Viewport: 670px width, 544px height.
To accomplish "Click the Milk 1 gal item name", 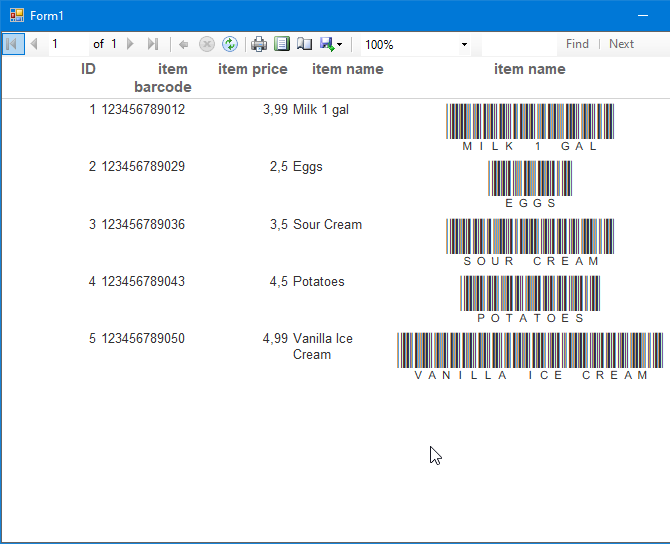I will (321, 110).
